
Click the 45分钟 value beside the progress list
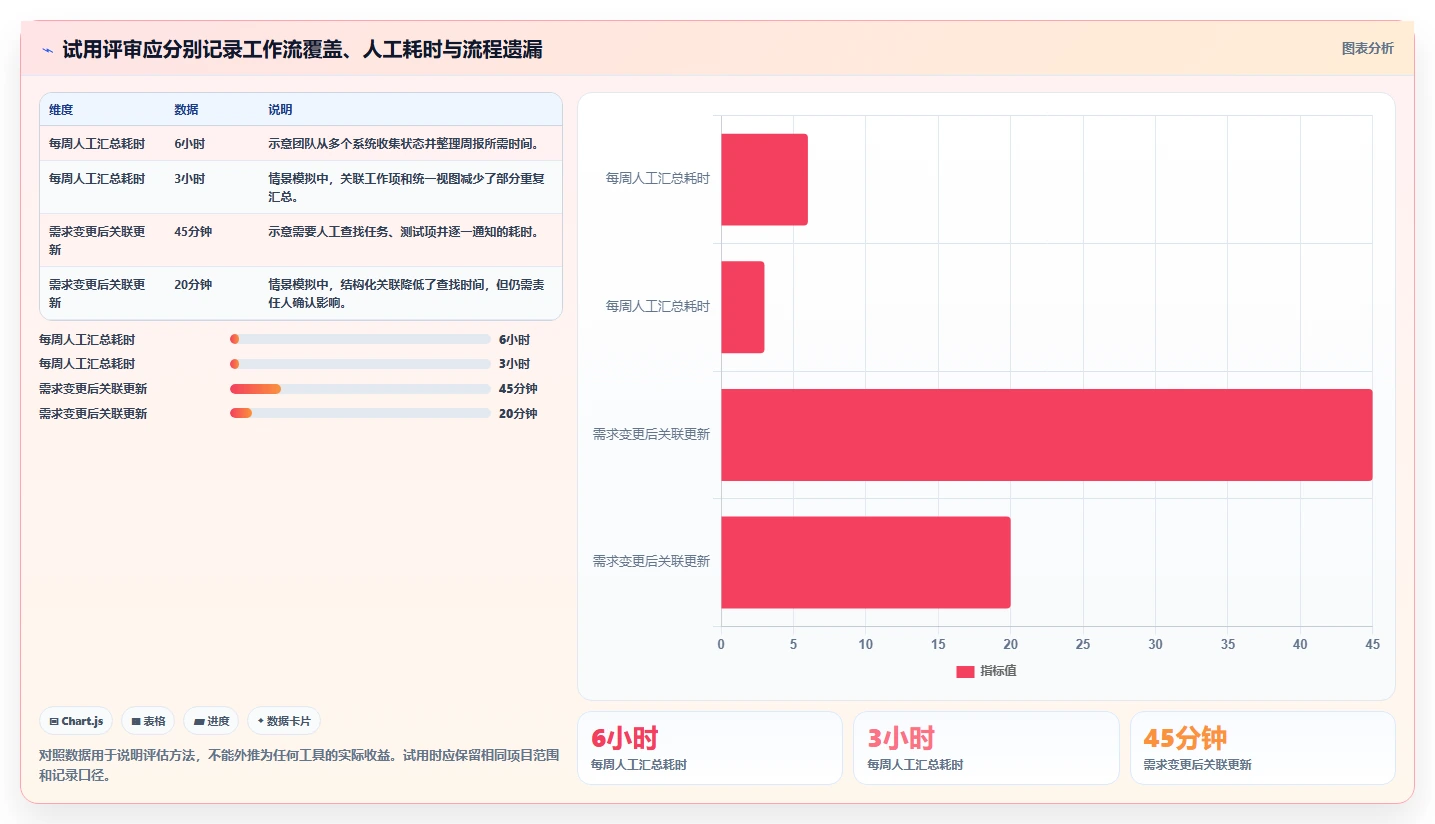pyautogui.click(x=518, y=389)
